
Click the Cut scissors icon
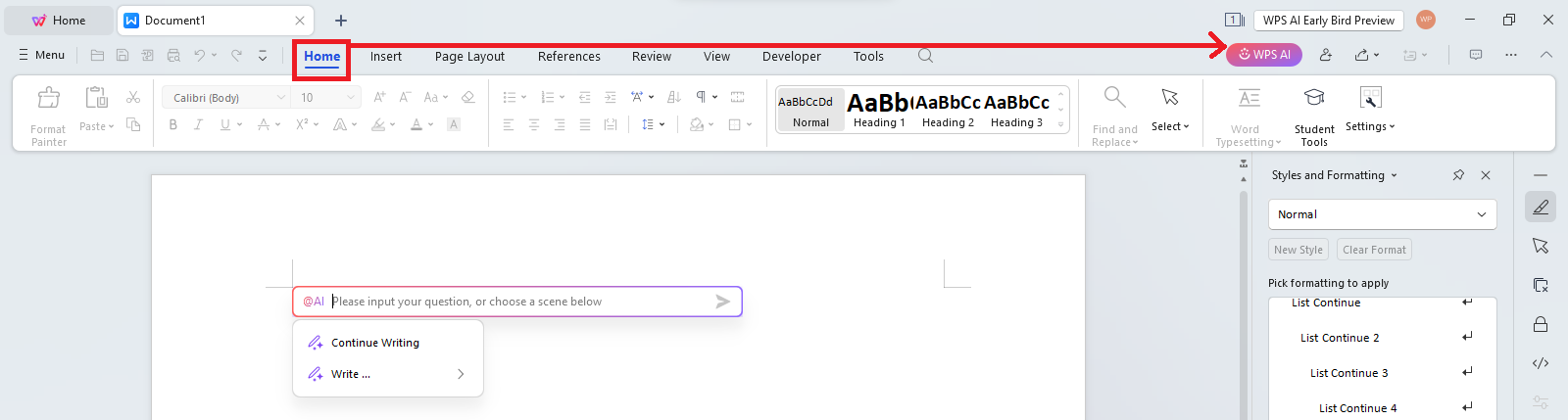tap(133, 97)
